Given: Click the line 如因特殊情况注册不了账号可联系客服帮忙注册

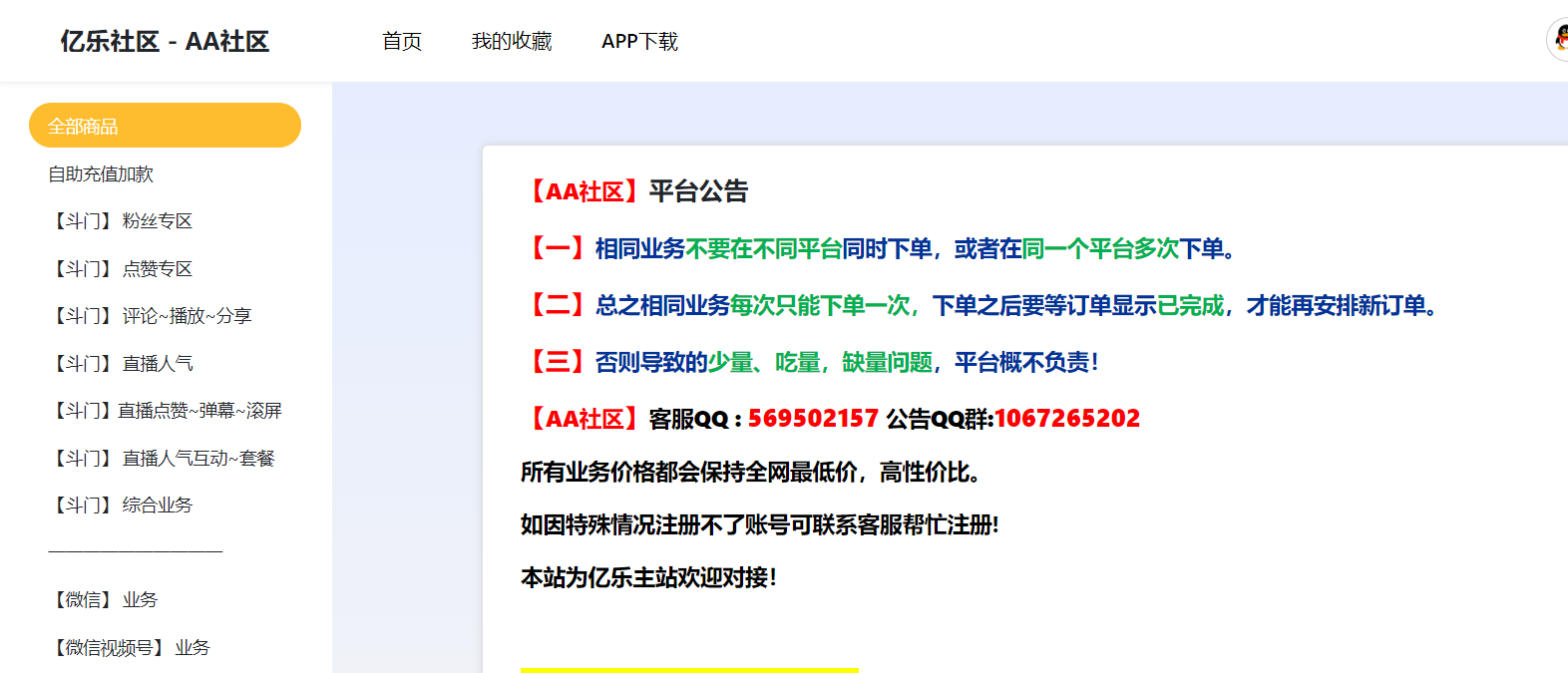Looking at the screenshot, I should click(760, 524).
